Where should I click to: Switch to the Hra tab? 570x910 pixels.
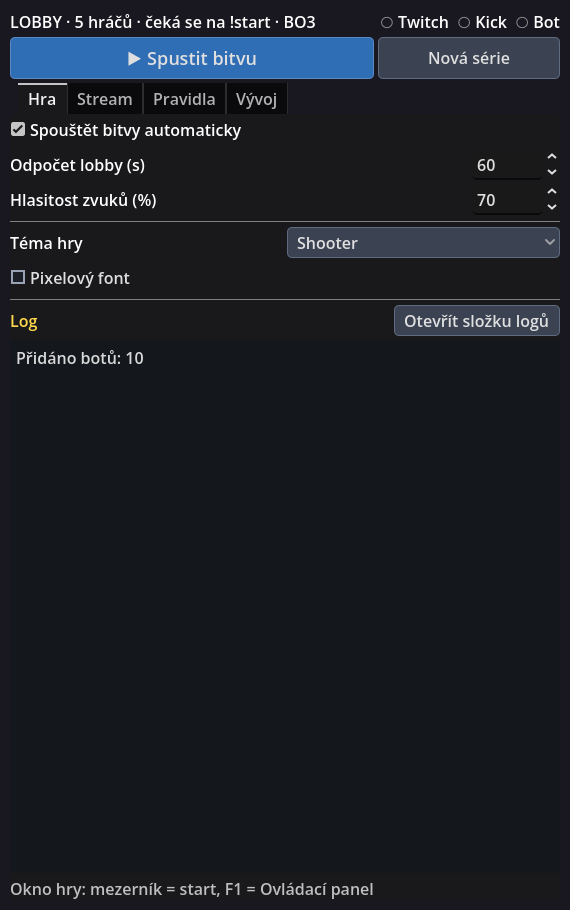click(x=42, y=99)
